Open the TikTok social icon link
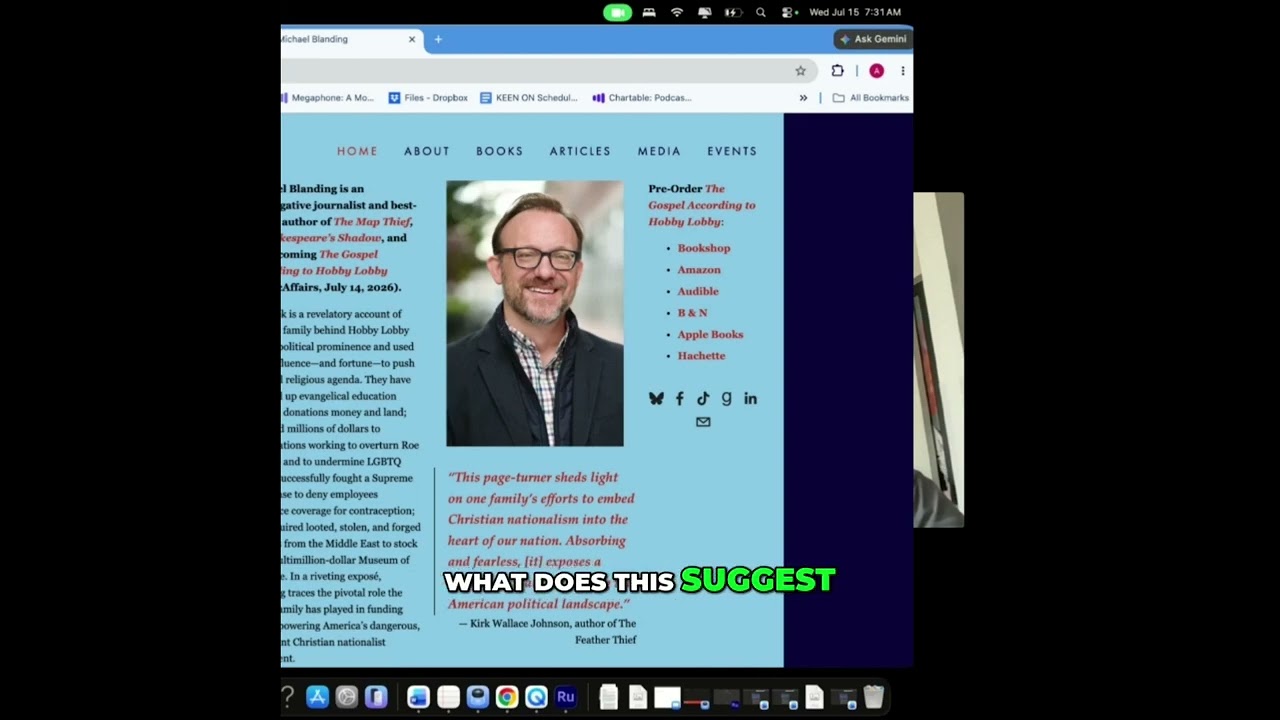The width and height of the screenshot is (1280, 720). pyautogui.click(x=703, y=398)
